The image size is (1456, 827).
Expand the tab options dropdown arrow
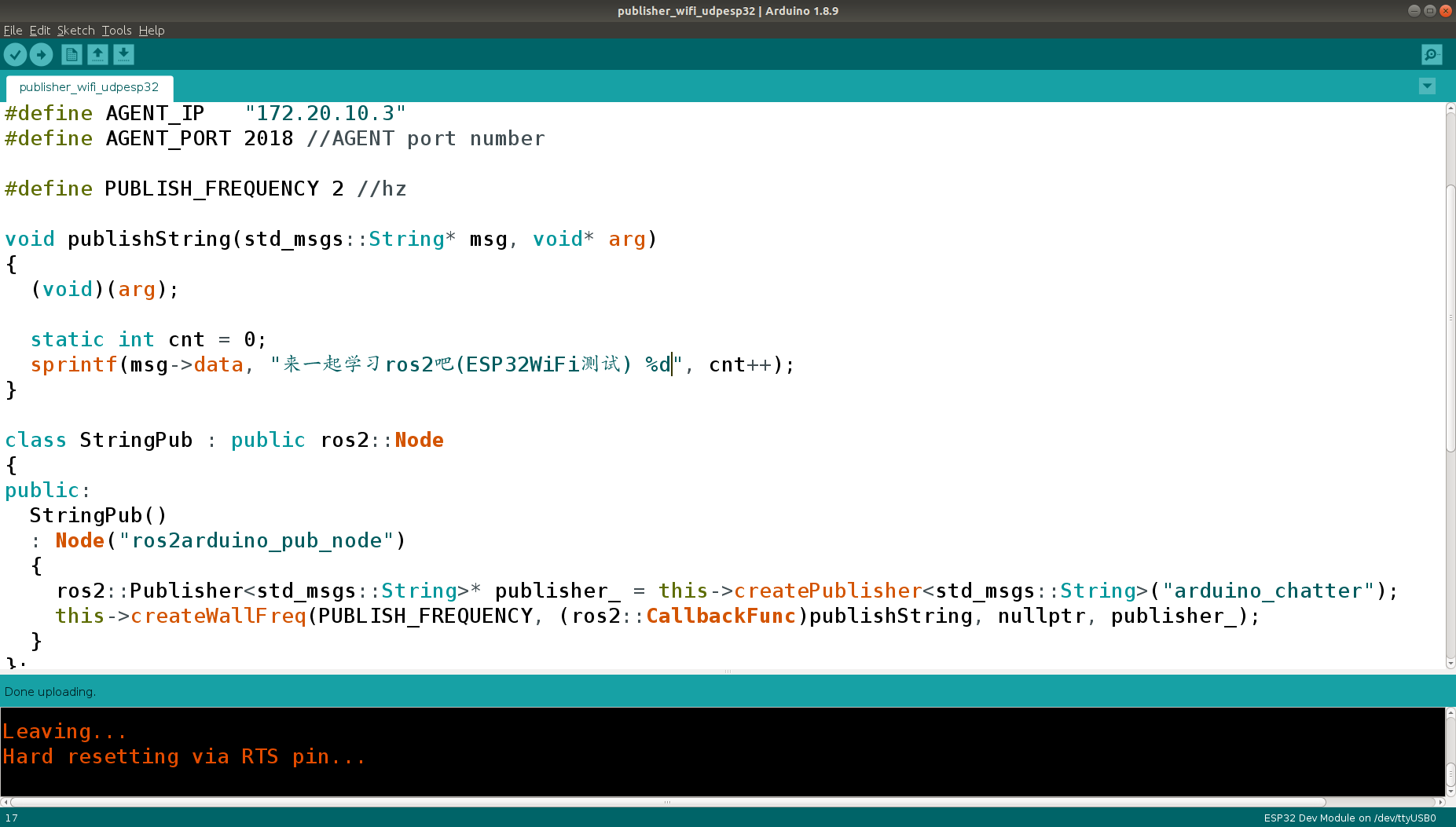coord(1428,86)
